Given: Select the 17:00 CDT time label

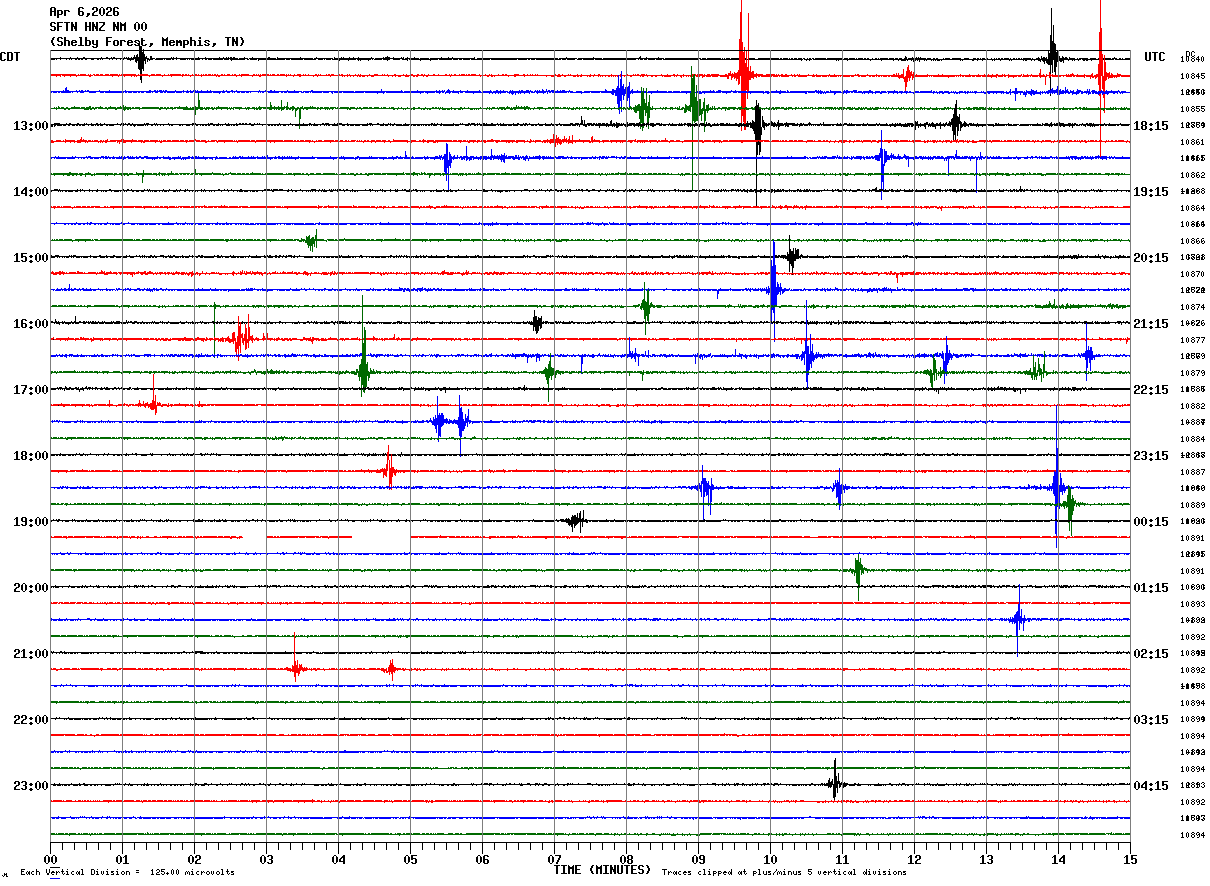Looking at the screenshot, I should (x=31, y=390).
